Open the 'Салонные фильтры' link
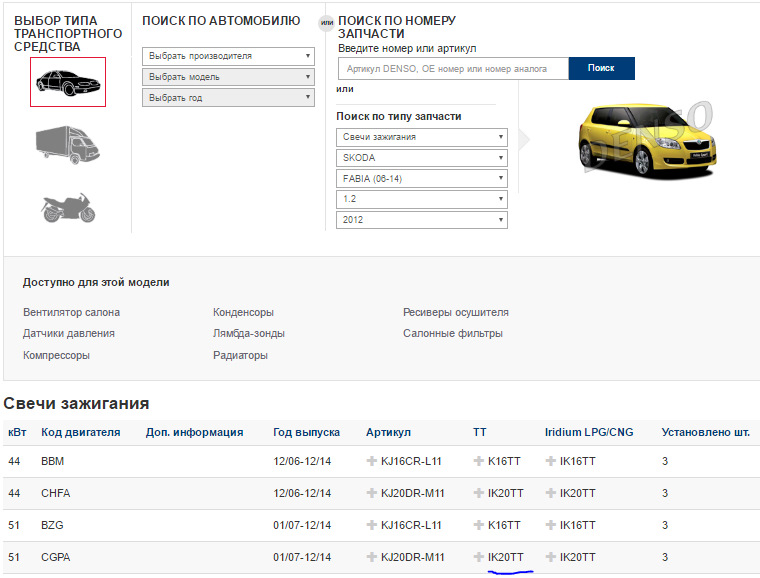Viewport: 760px width, 578px height. pyautogui.click(x=453, y=333)
